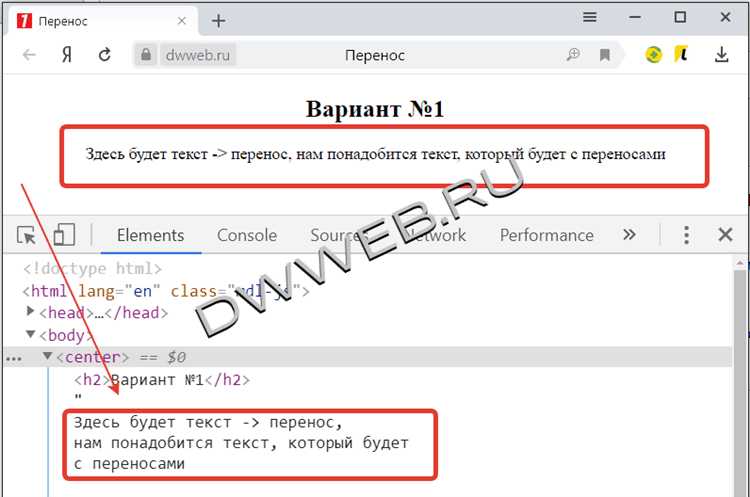
Task: Expand the head node
Action: (x=30, y=311)
